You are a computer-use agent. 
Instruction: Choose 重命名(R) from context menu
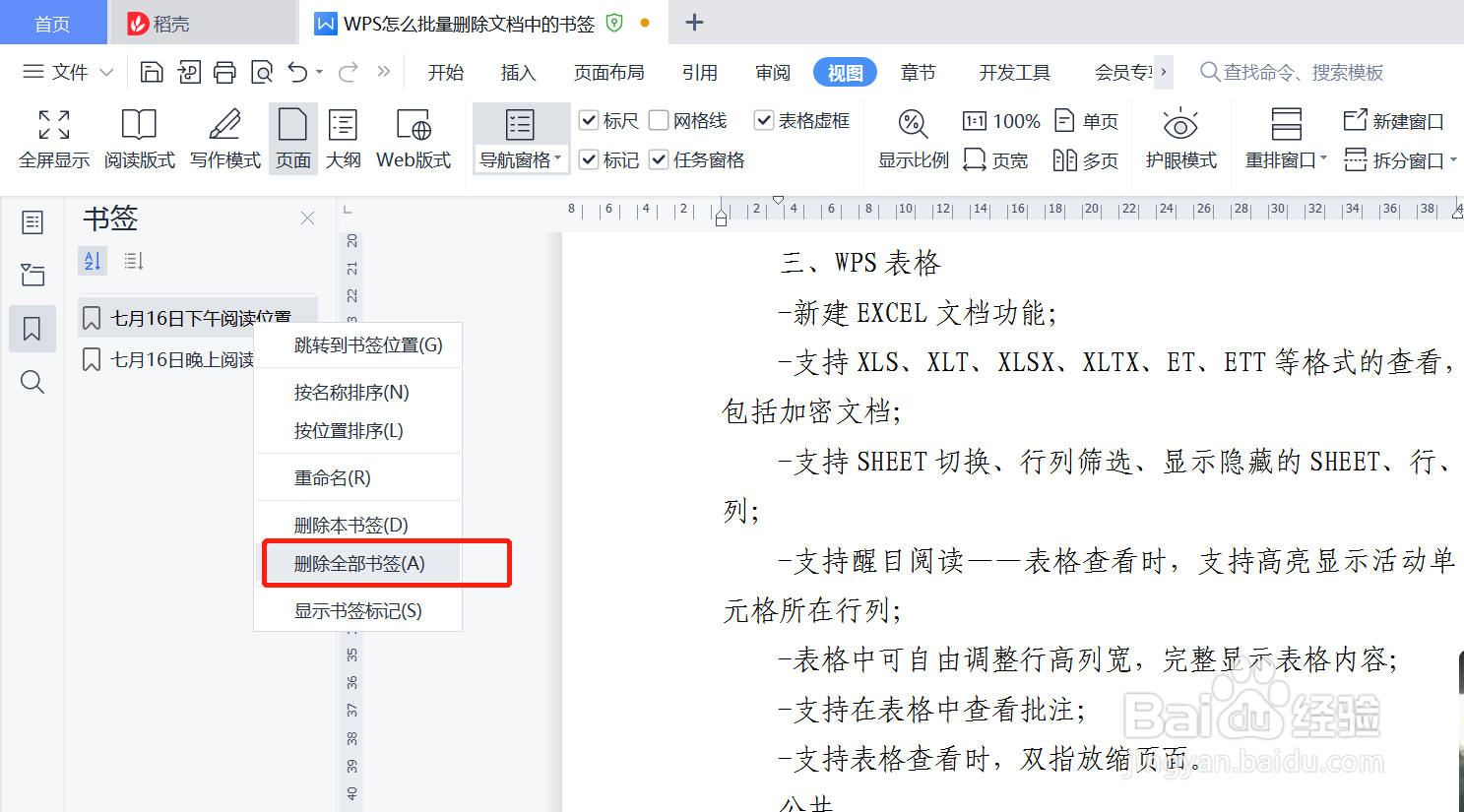point(358,478)
